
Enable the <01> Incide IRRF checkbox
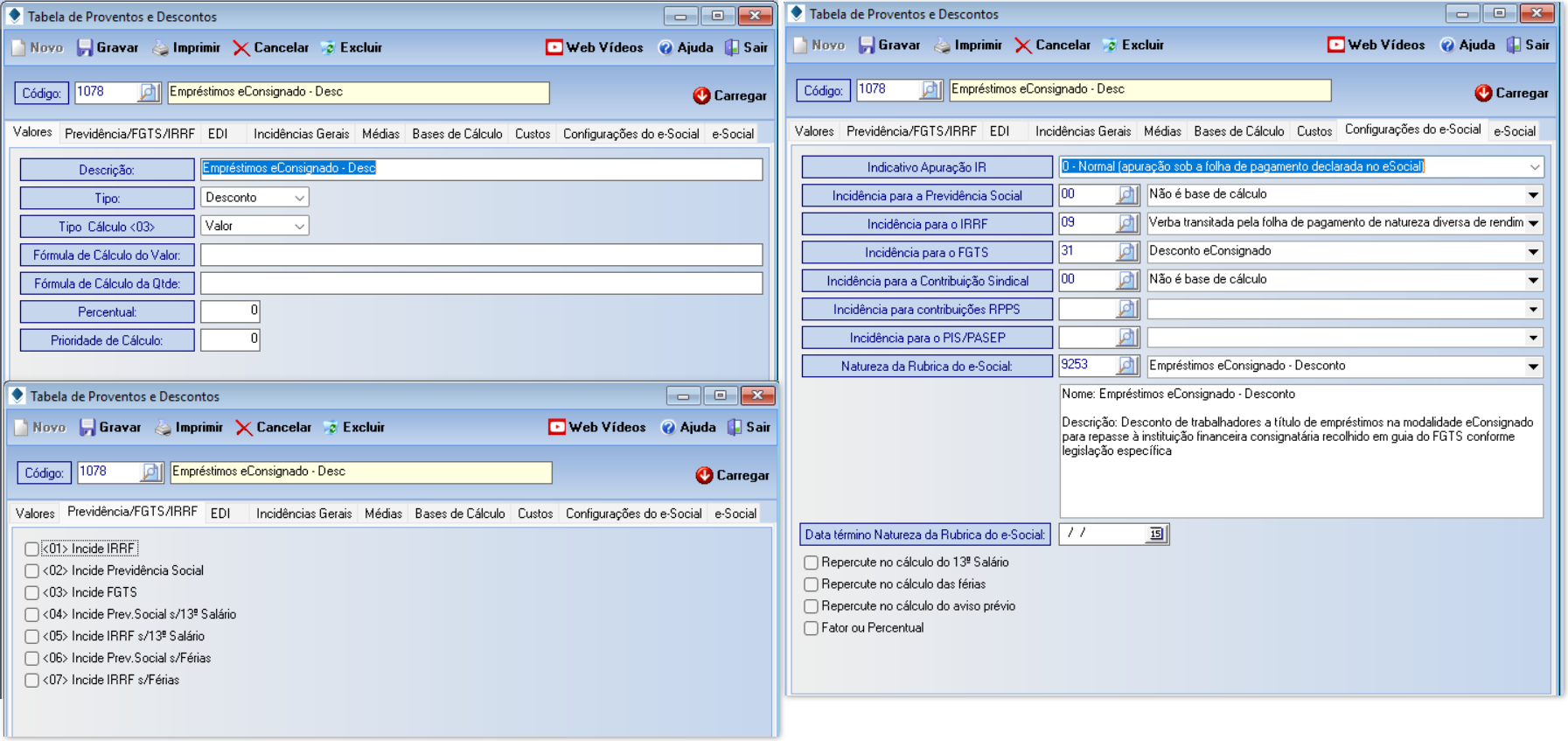32,549
